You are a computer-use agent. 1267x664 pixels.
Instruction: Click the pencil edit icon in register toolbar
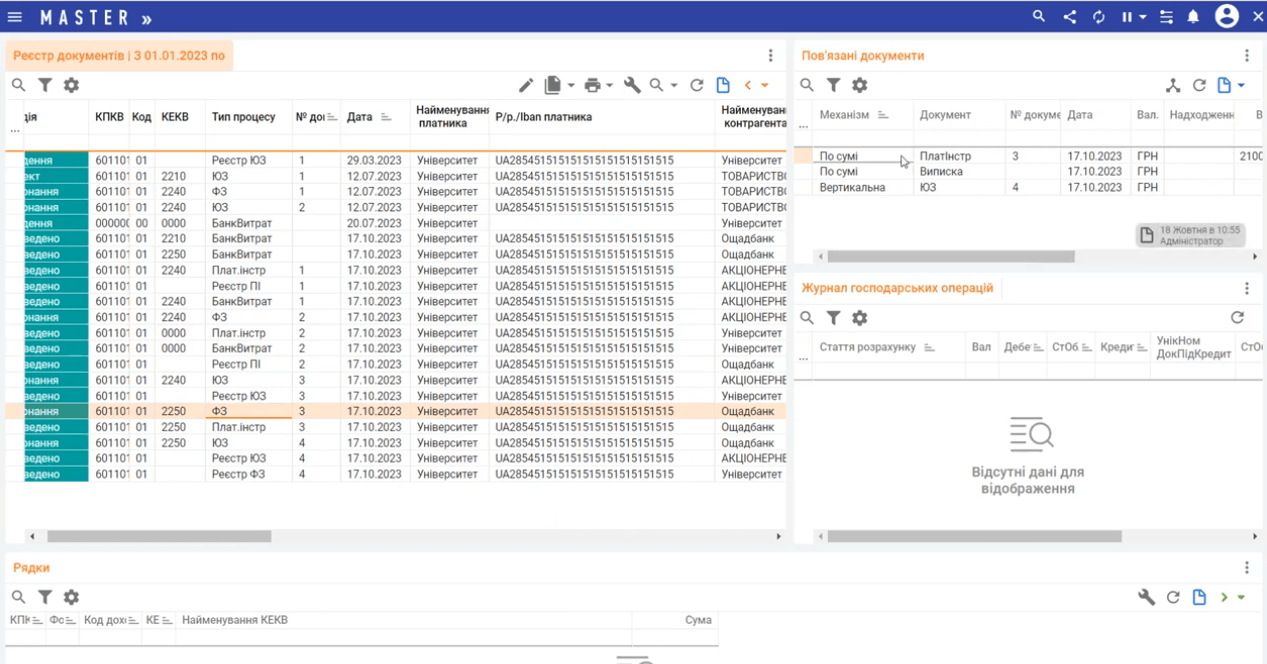click(526, 86)
